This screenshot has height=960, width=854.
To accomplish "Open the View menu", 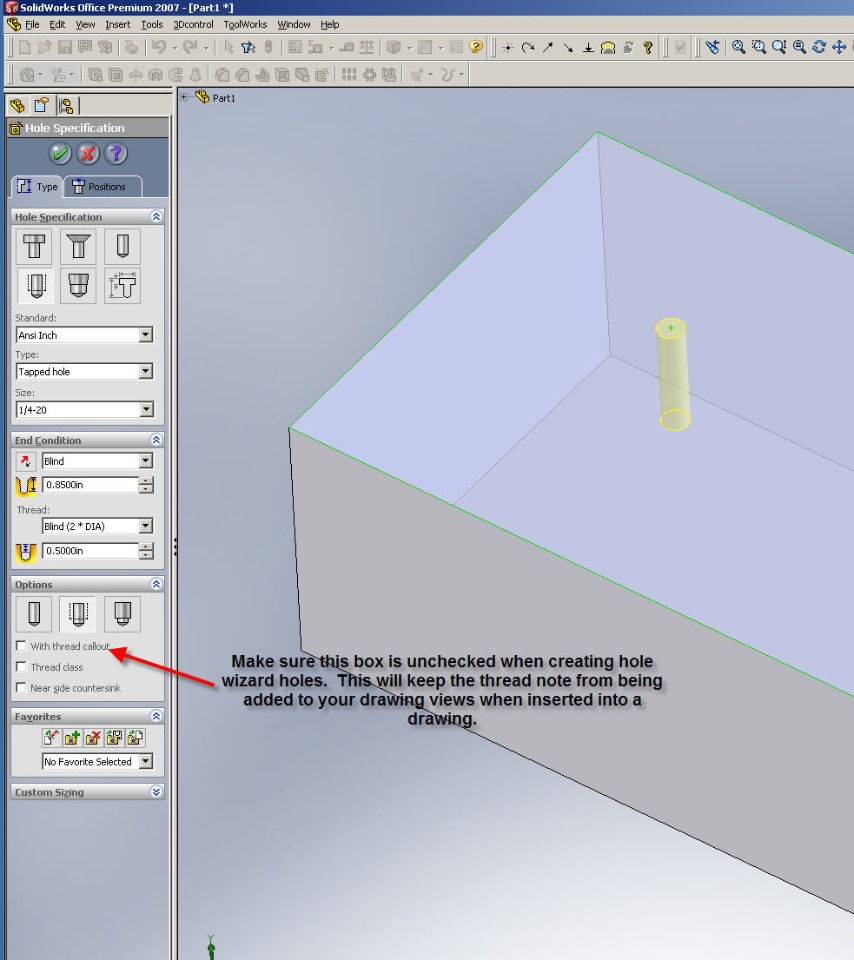I will click(85, 24).
